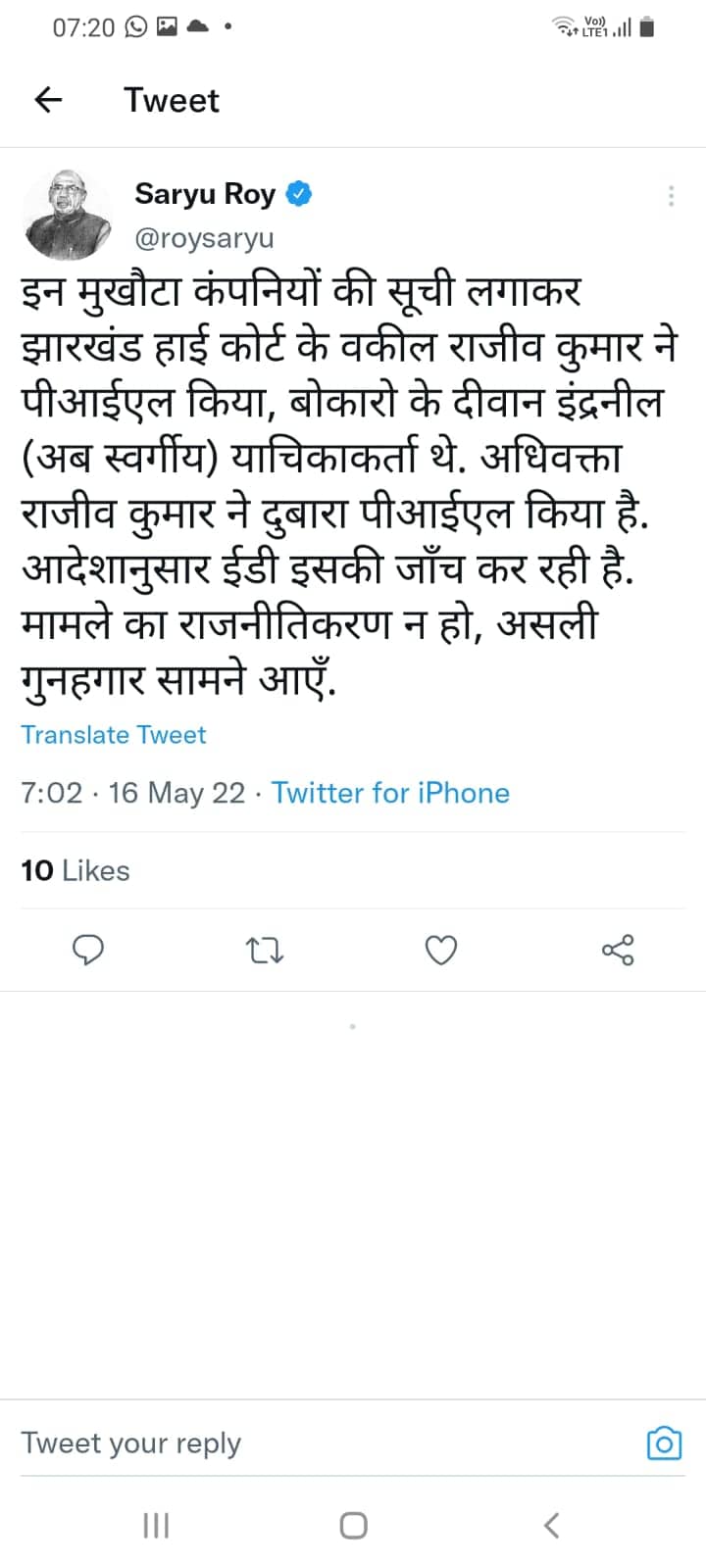This screenshot has height=1568, width=706.
Task: Tap the blue verified badge beside Saryu Roy
Action: 299,193
